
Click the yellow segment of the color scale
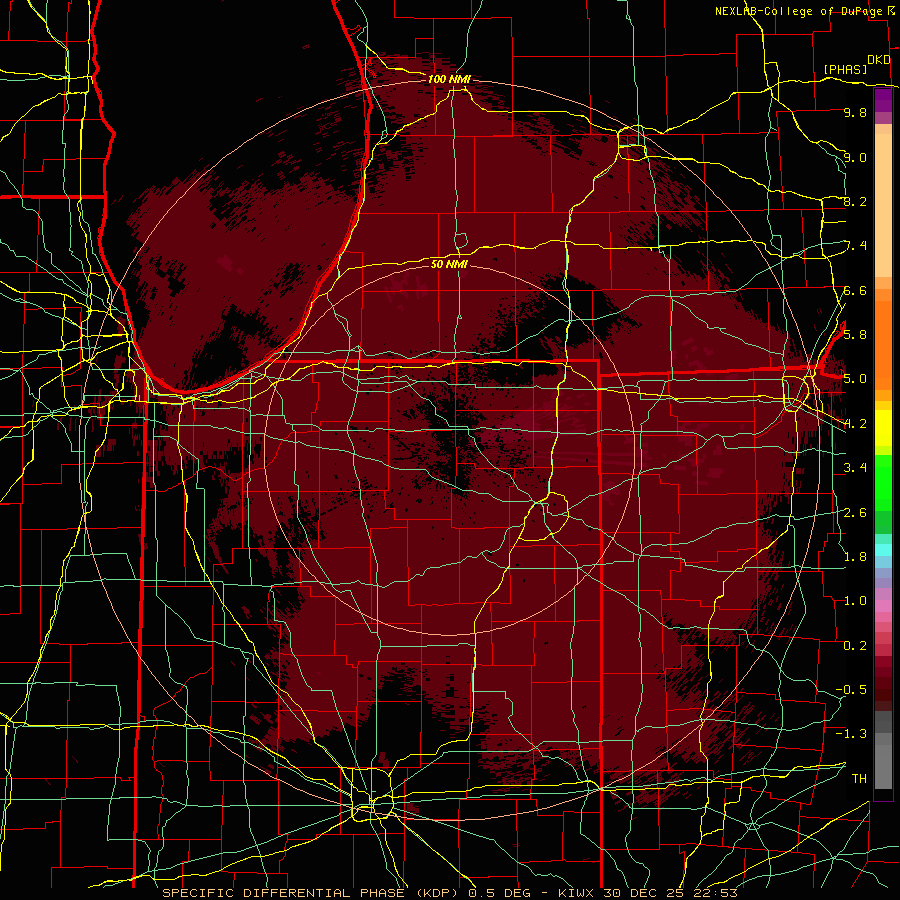pos(883,428)
